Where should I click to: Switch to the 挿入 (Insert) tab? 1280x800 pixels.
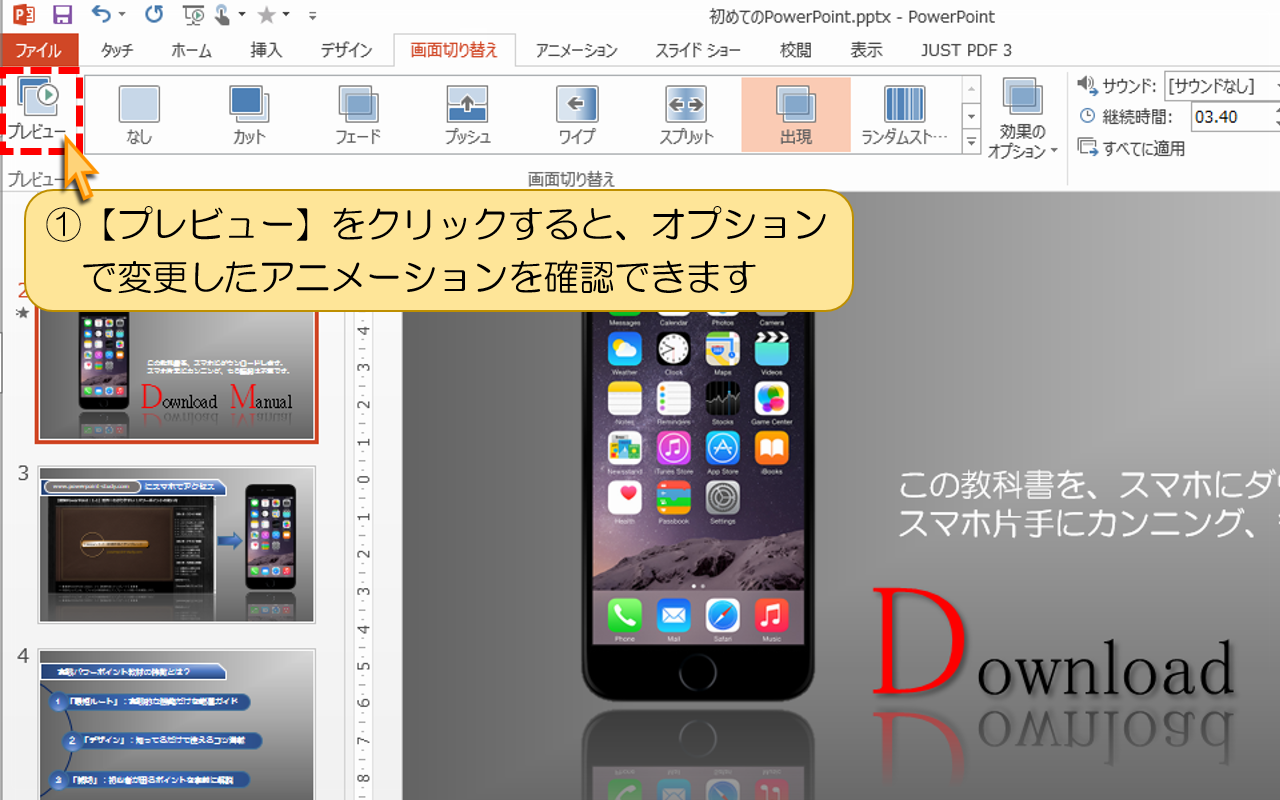(266, 50)
